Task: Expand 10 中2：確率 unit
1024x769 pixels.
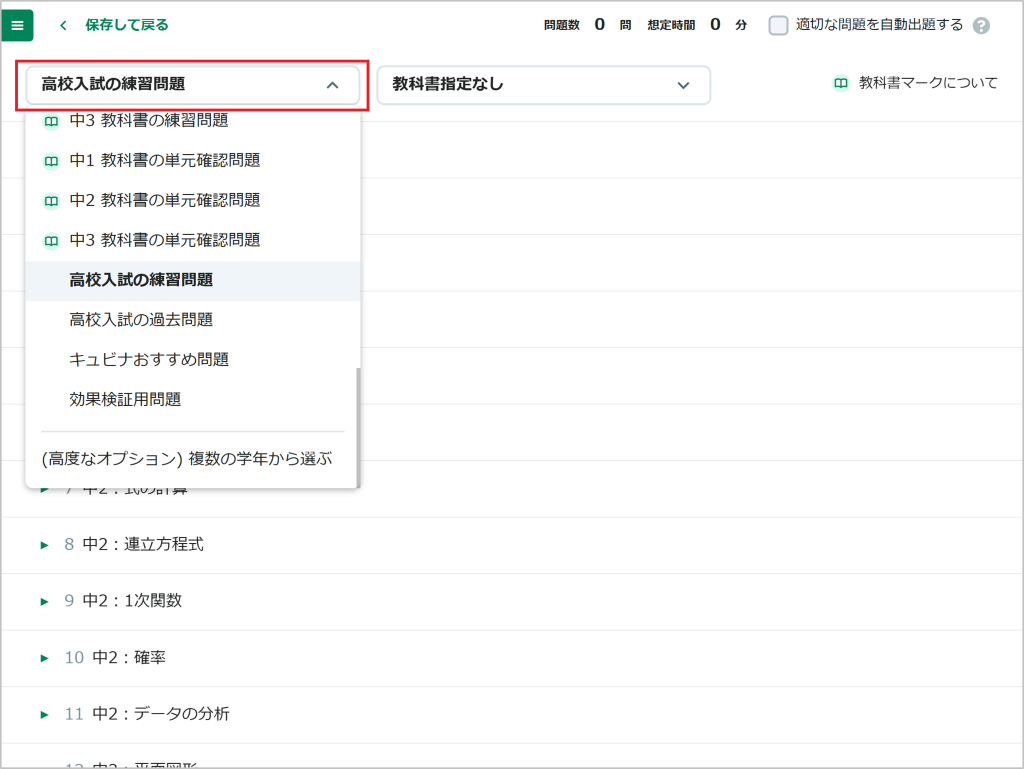Action: pyautogui.click(x=44, y=658)
